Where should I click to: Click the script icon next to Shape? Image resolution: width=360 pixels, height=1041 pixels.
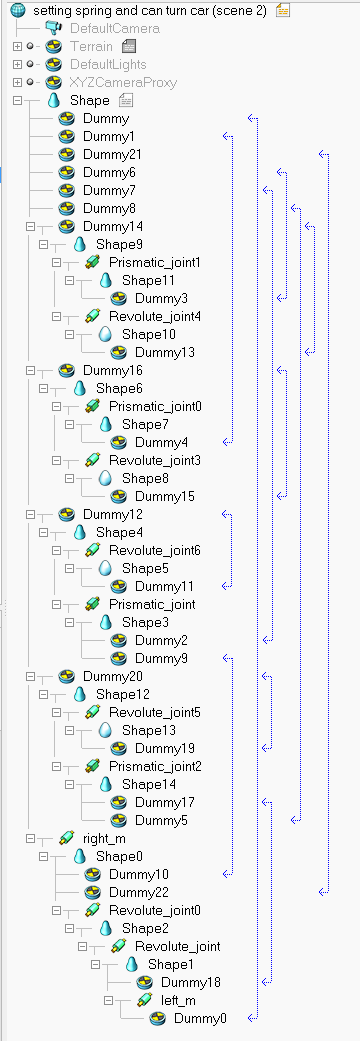[x=126, y=100]
